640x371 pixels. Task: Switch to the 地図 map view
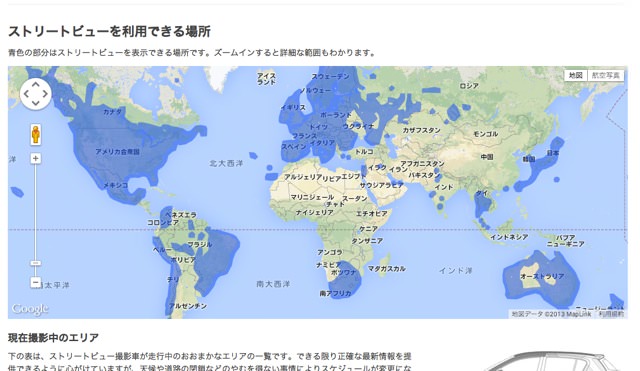point(576,76)
